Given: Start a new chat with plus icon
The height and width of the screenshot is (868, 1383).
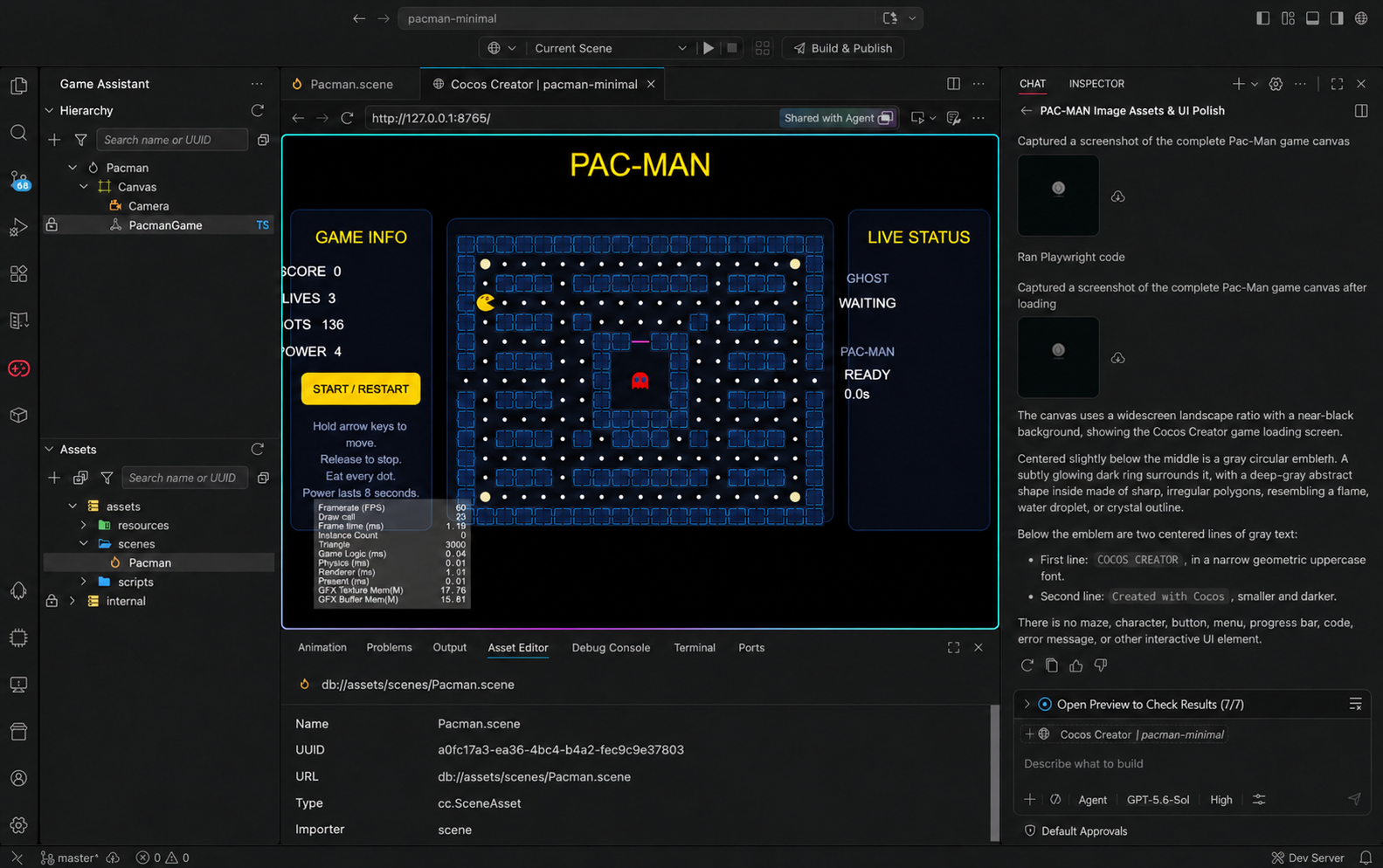Looking at the screenshot, I should (x=1238, y=84).
